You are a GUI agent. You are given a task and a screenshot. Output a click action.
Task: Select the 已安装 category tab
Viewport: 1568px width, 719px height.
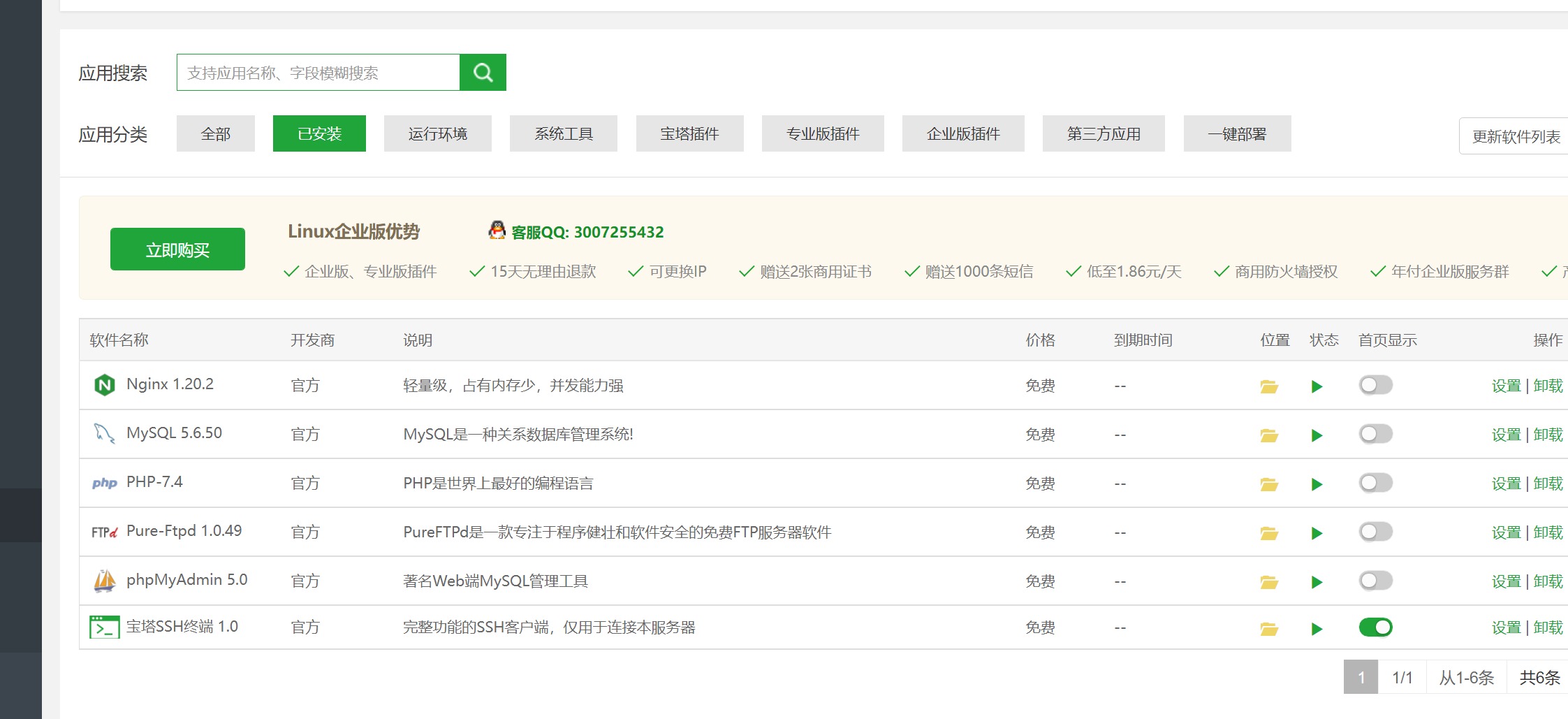pos(319,133)
